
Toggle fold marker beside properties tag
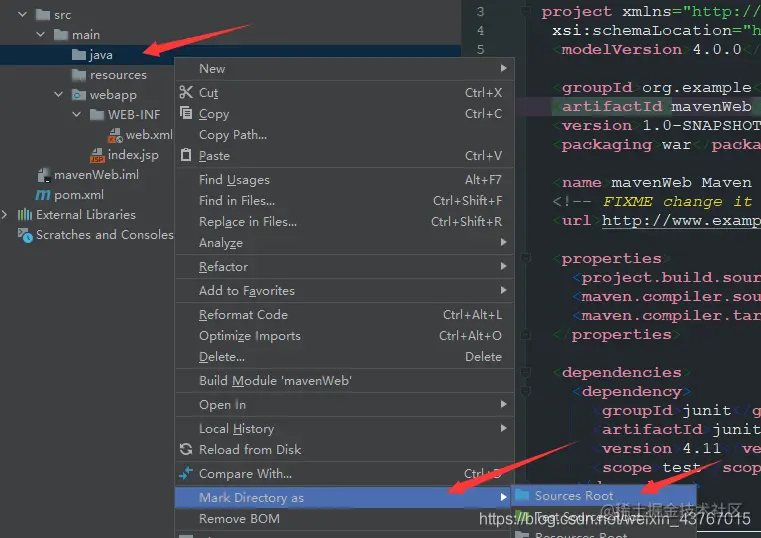[526, 258]
